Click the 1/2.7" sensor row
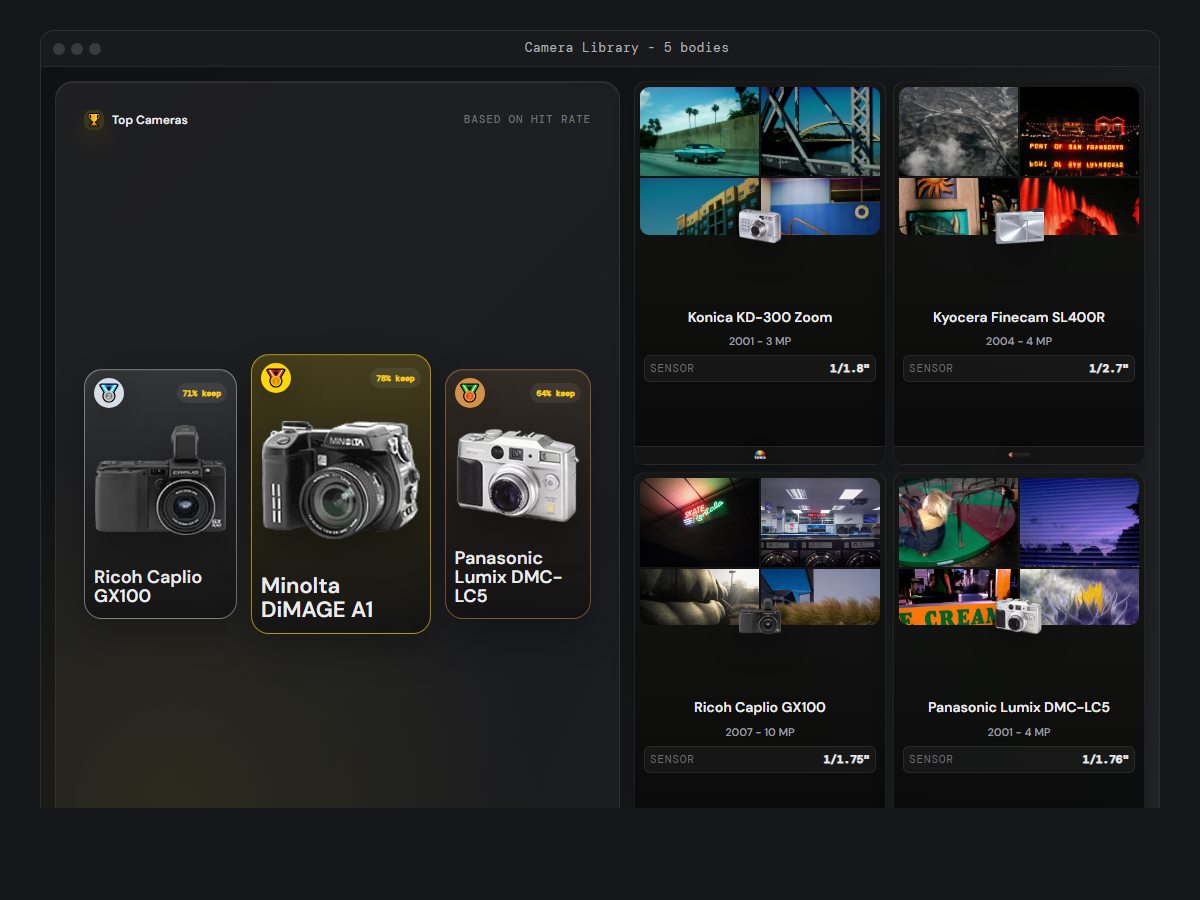1200x900 pixels. pos(1019,368)
